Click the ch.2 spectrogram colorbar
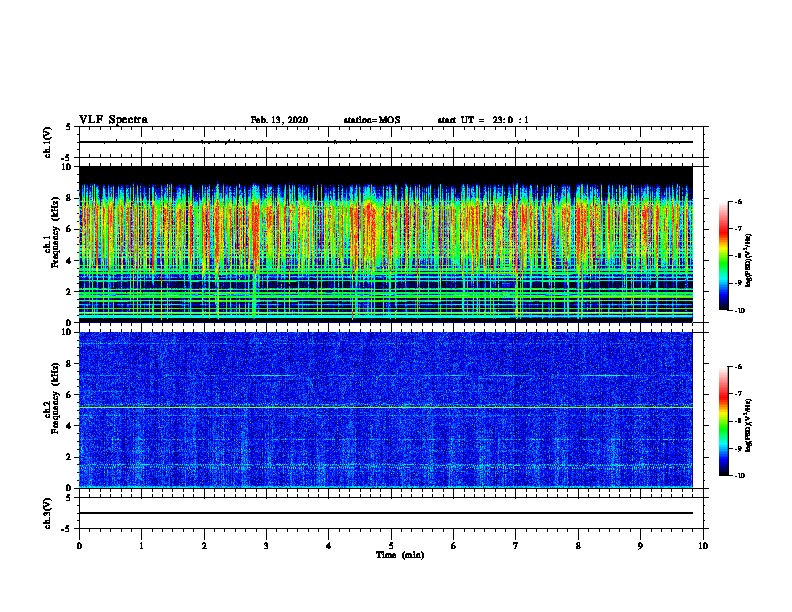The image size is (792, 612). tap(723, 421)
